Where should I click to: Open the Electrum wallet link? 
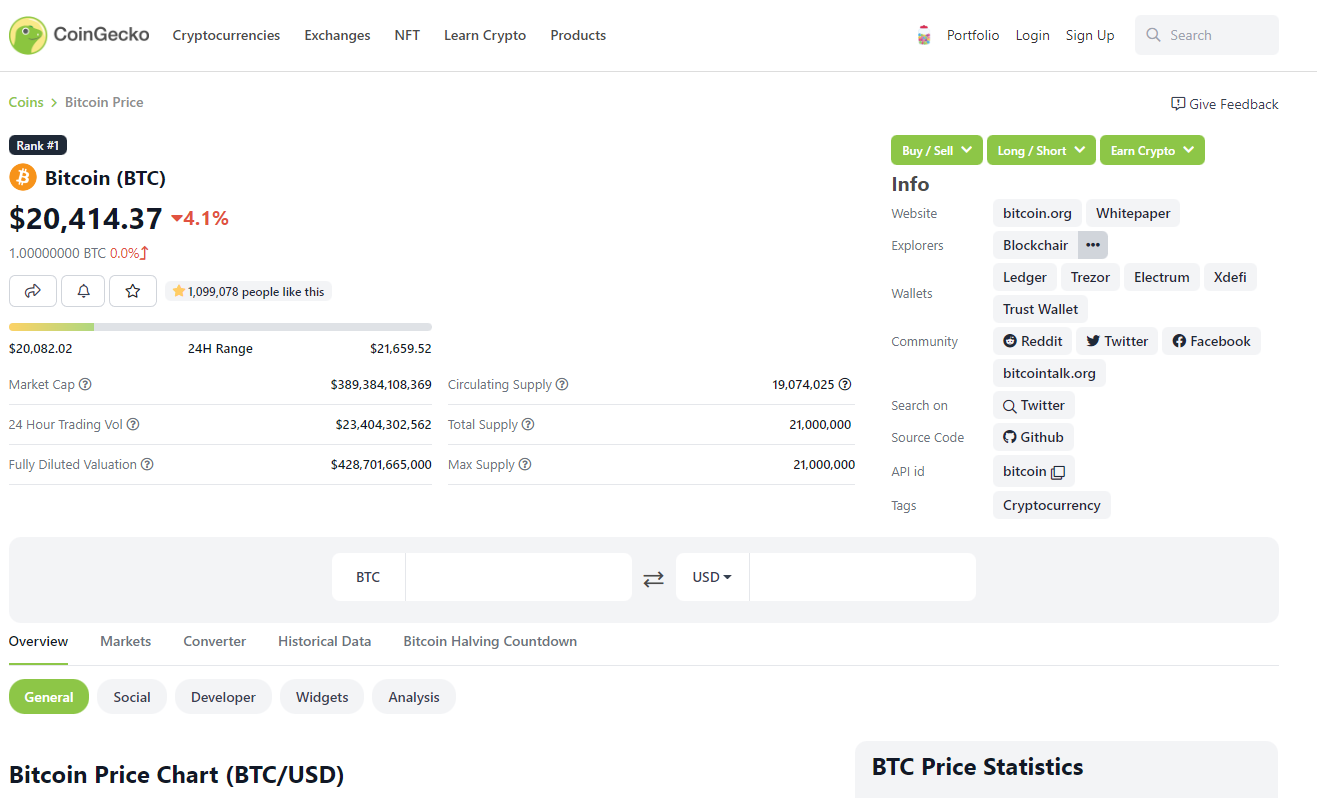[1162, 277]
